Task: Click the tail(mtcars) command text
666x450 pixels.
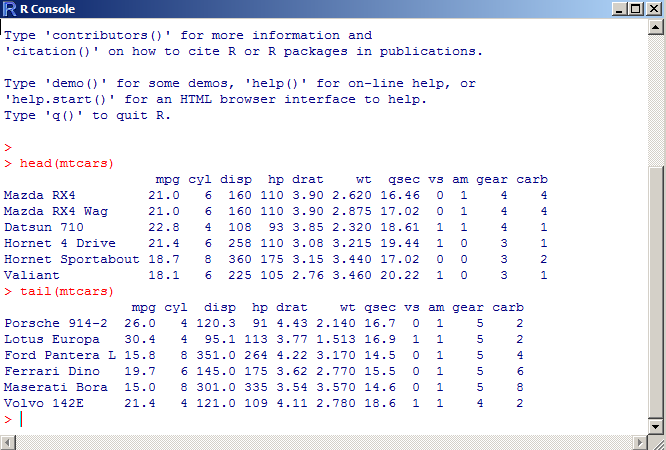Action: pos(67,292)
